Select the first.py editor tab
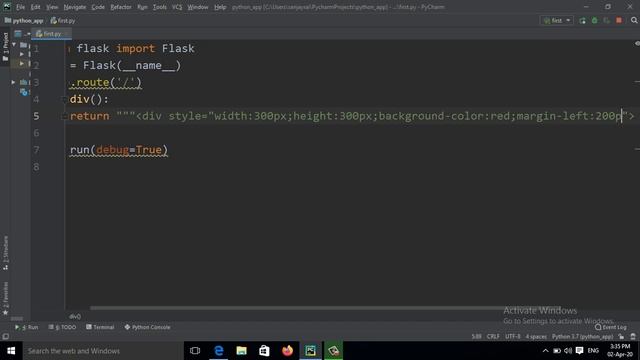 pyautogui.click(x=52, y=34)
